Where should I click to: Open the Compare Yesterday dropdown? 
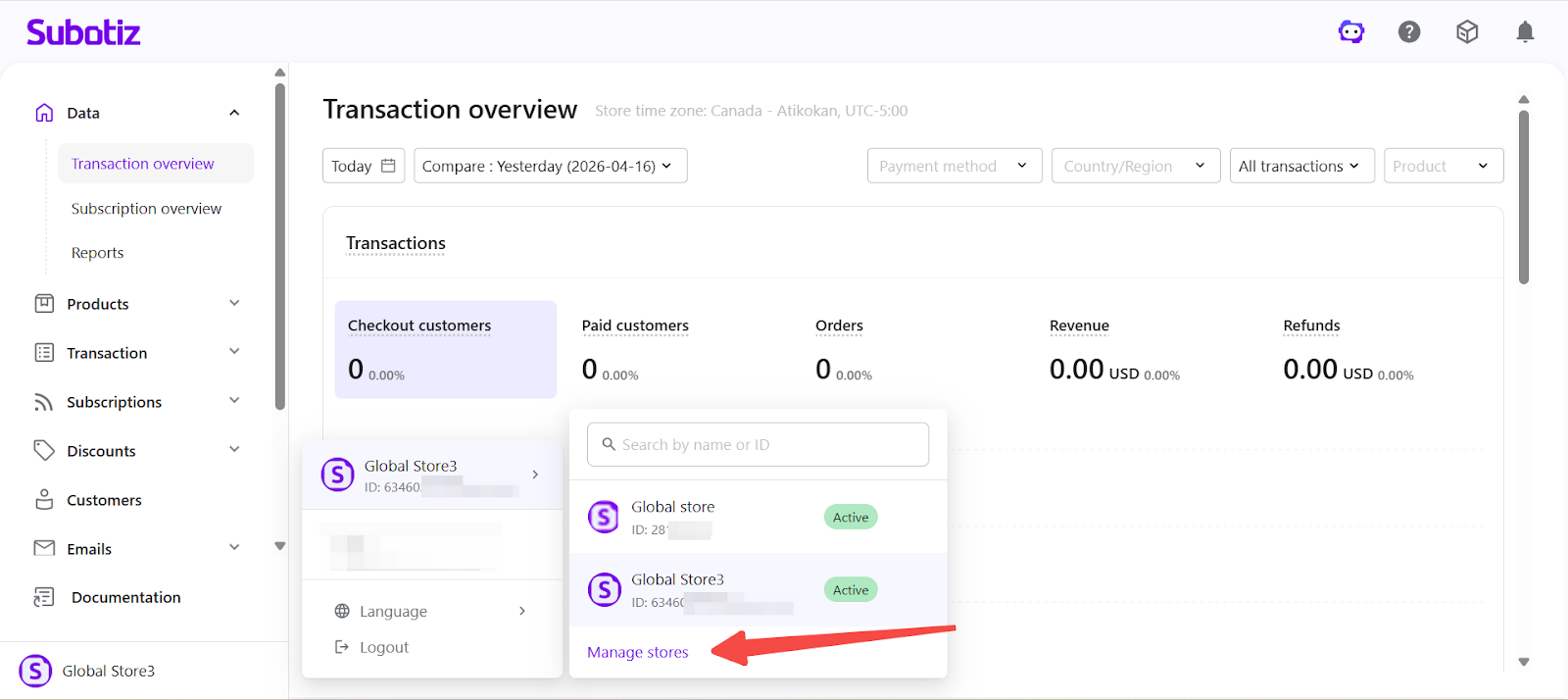point(550,166)
